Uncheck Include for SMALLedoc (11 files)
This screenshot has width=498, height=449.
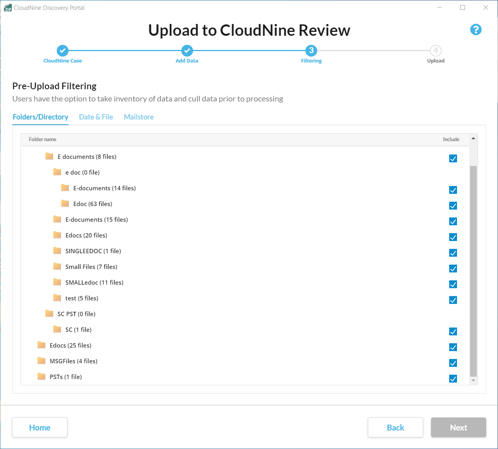pyautogui.click(x=453, y=284)
